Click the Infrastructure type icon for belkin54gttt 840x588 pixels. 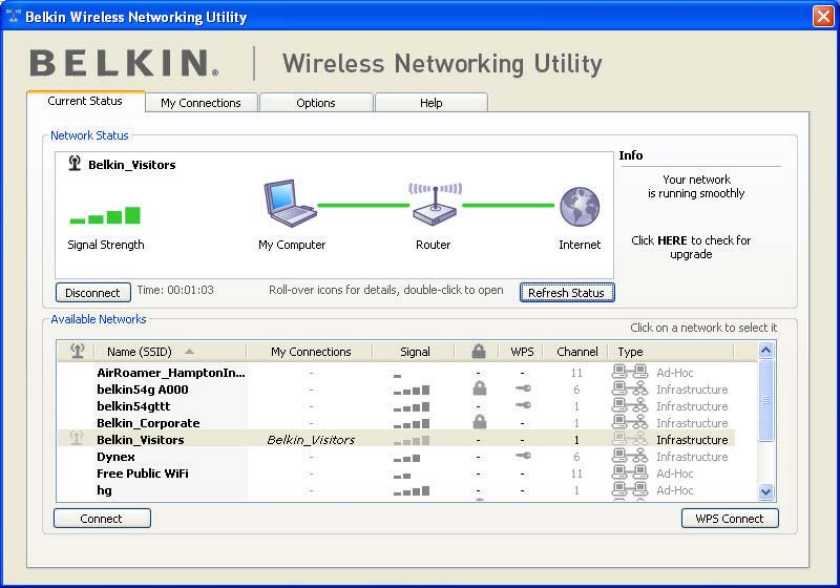click(630, 405)
